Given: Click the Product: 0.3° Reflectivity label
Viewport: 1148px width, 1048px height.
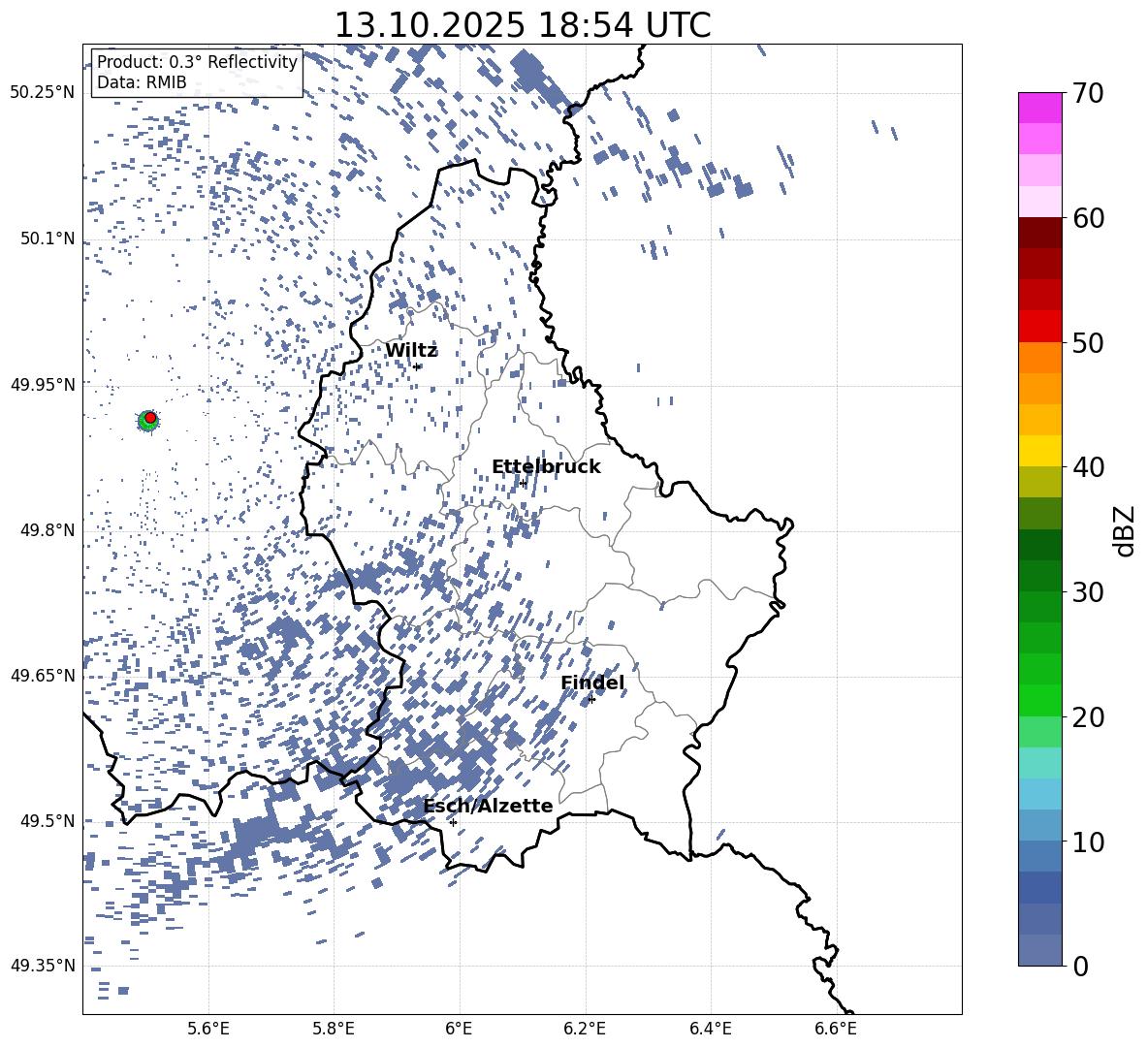Looking at the screenshot, I should pyautogui.click(x=197, y=61).
